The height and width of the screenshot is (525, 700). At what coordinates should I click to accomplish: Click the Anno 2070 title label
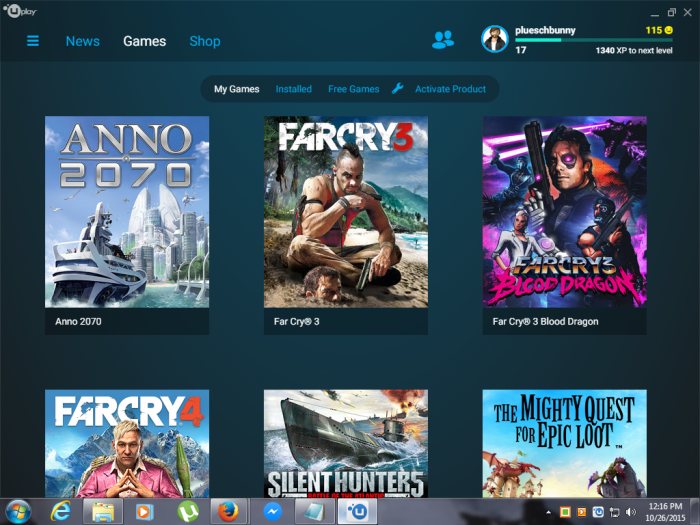pos(78,321)
